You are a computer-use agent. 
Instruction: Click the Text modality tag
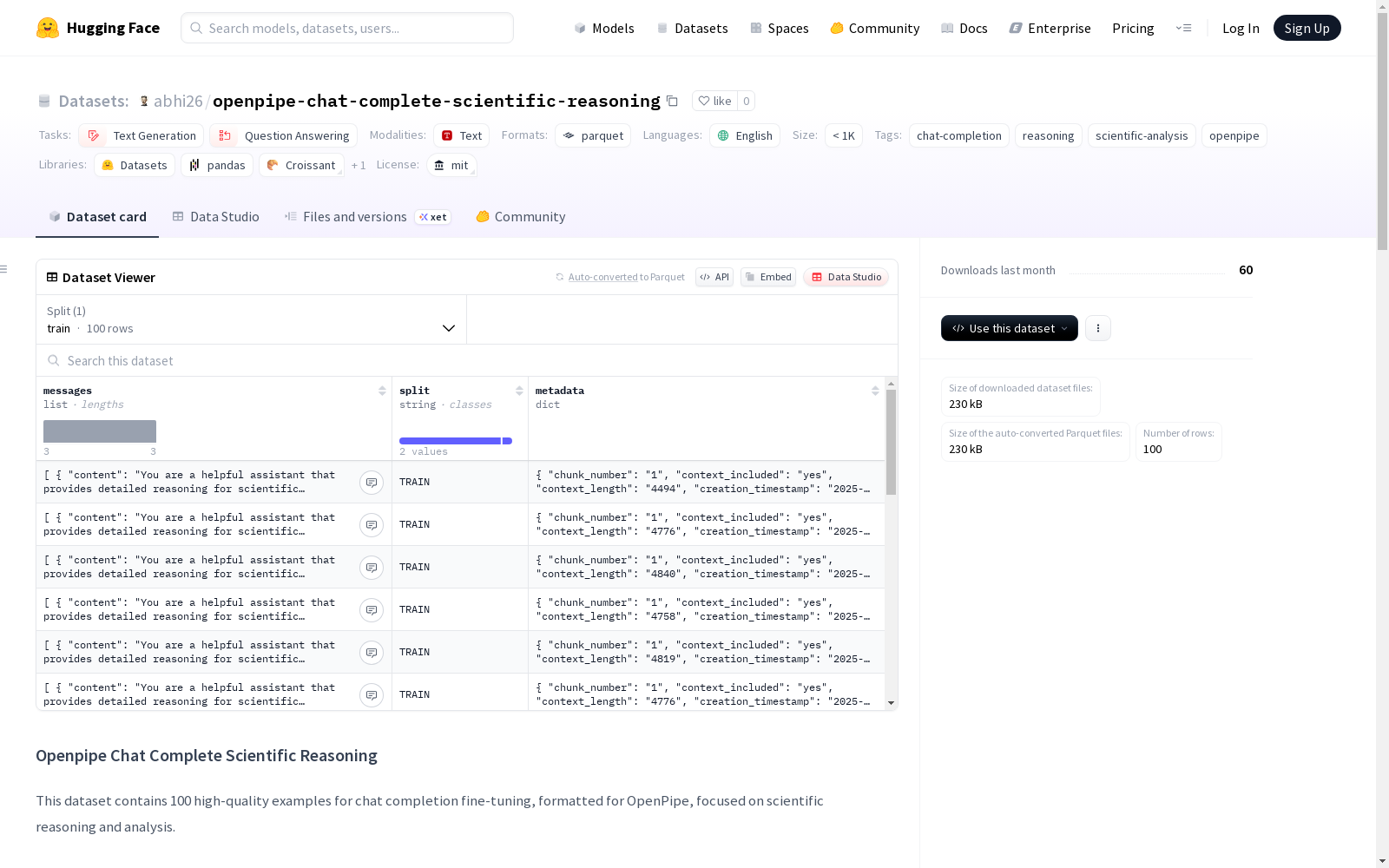tap(462, 135)
